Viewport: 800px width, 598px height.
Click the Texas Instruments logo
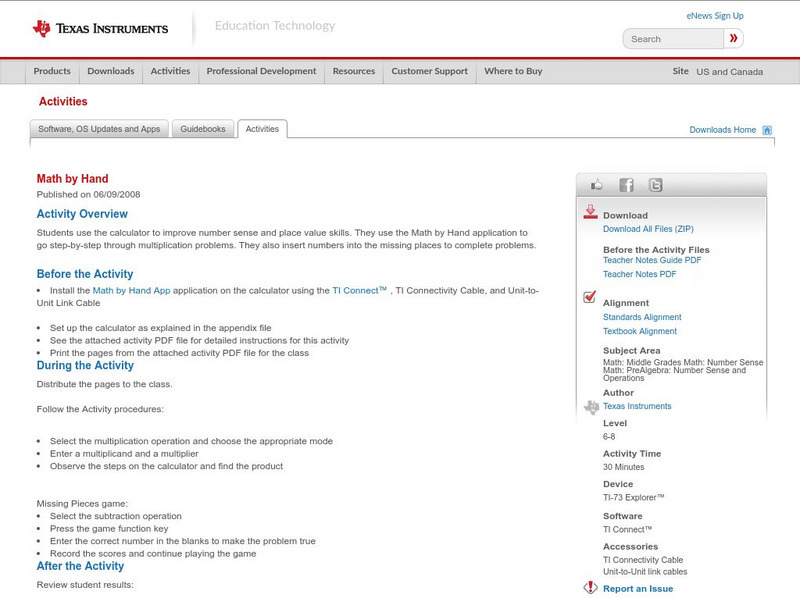100,29
